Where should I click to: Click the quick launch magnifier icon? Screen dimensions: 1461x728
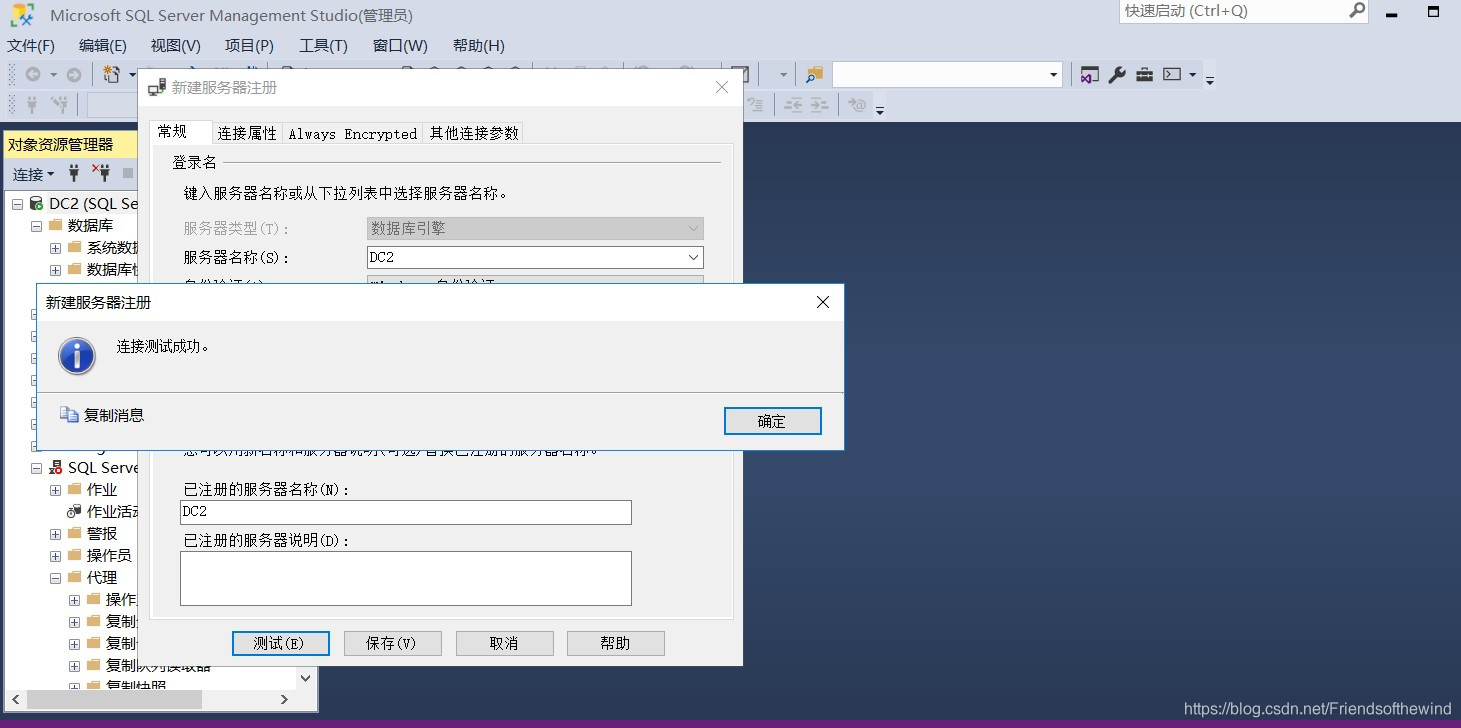[1357, 10]
